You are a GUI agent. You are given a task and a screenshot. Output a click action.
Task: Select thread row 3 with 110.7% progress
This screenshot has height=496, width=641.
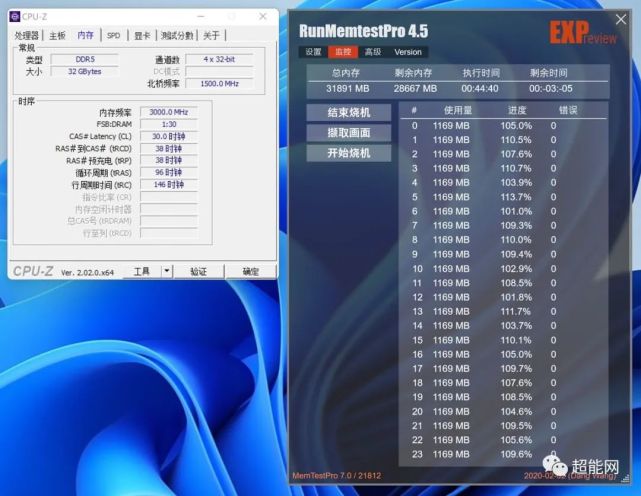[x=504, y=168]
